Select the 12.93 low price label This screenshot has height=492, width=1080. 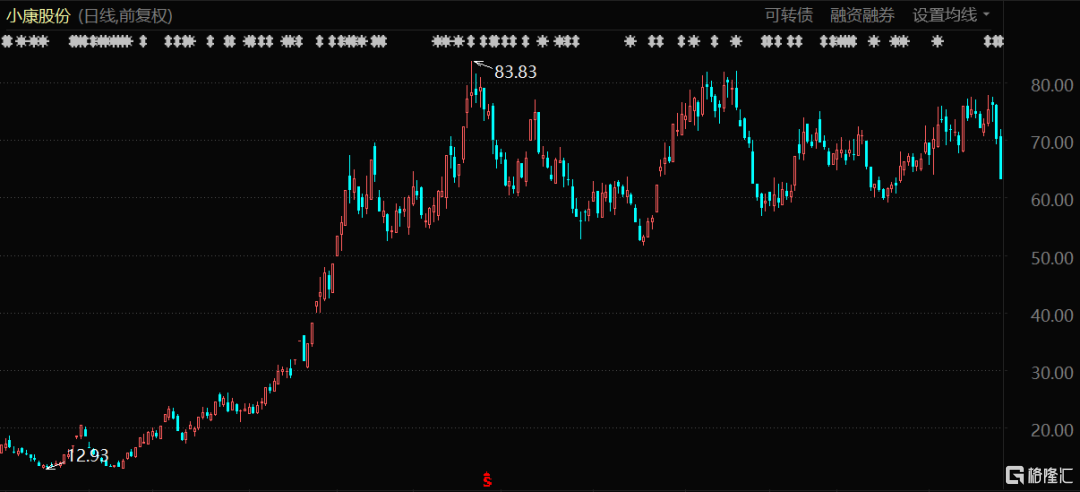pyautogui.click(x=88, y=455)
